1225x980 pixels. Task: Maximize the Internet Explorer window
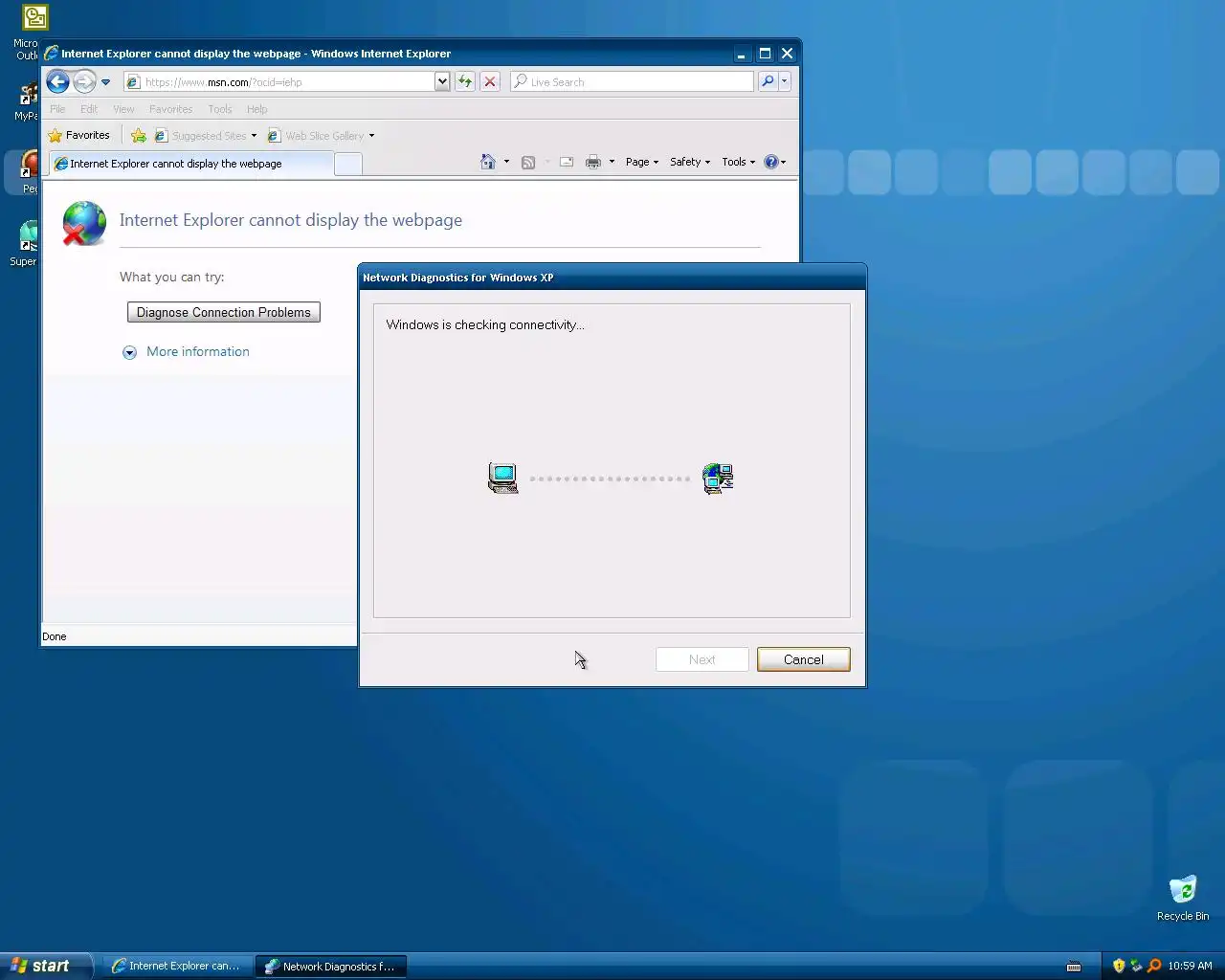pyautogui.click(x=765, y=54)
